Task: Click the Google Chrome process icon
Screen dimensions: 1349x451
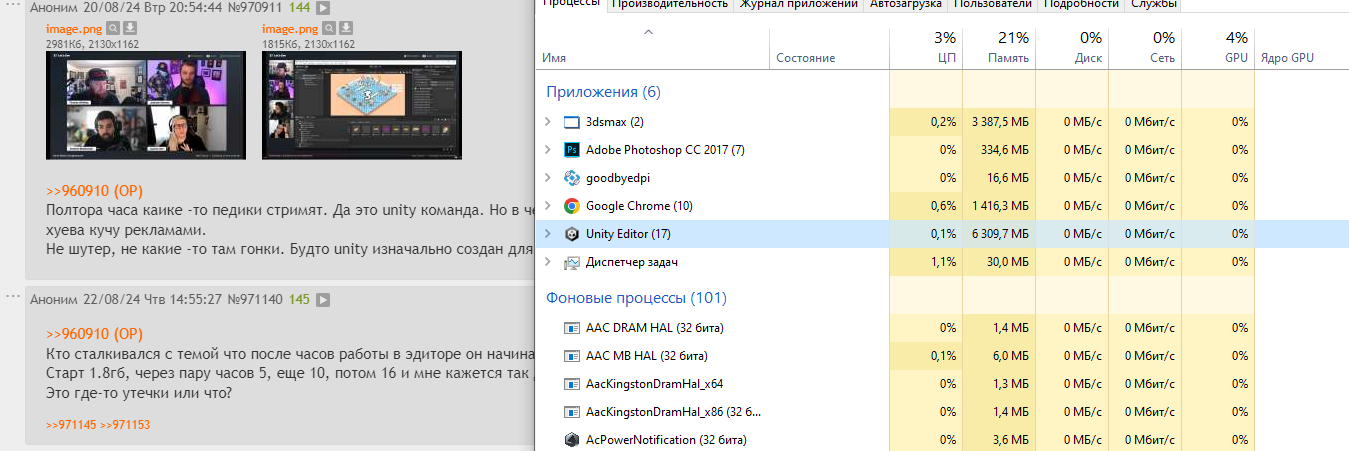Action: [x=572, y=206]
